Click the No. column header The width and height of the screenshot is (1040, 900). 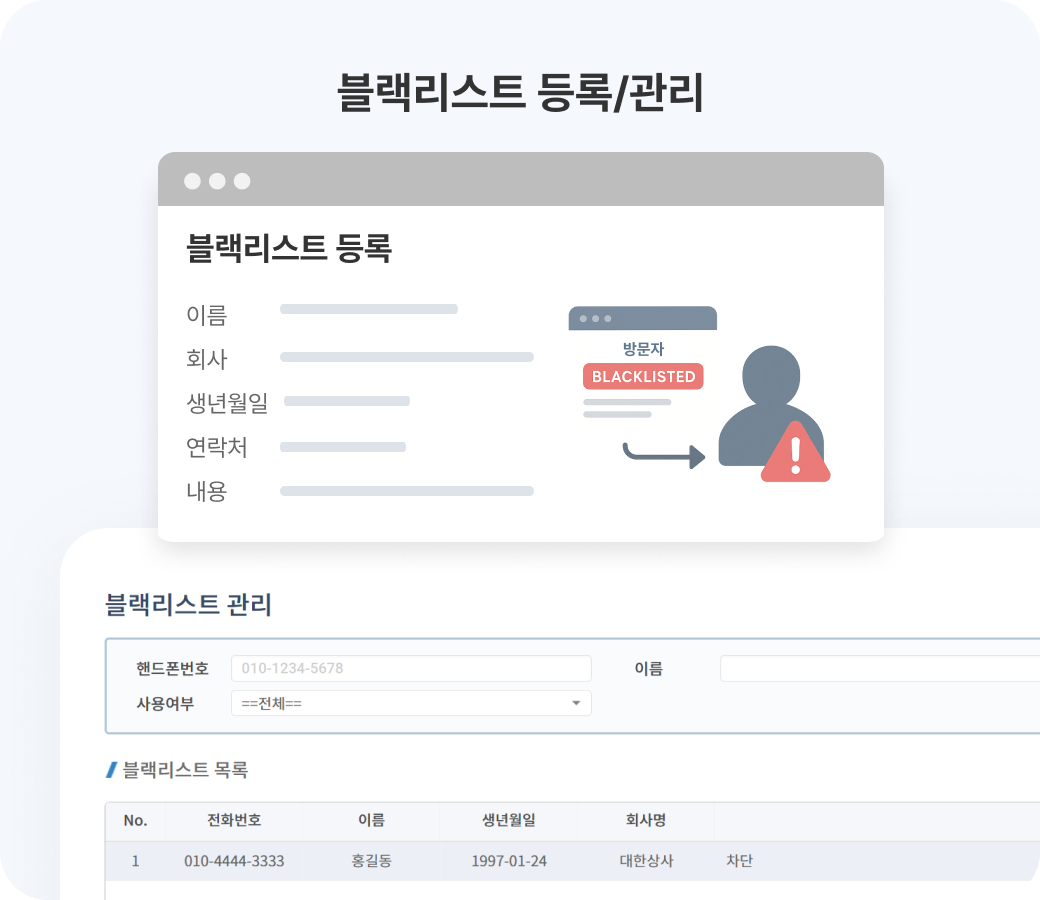click(x=135, y=820)
